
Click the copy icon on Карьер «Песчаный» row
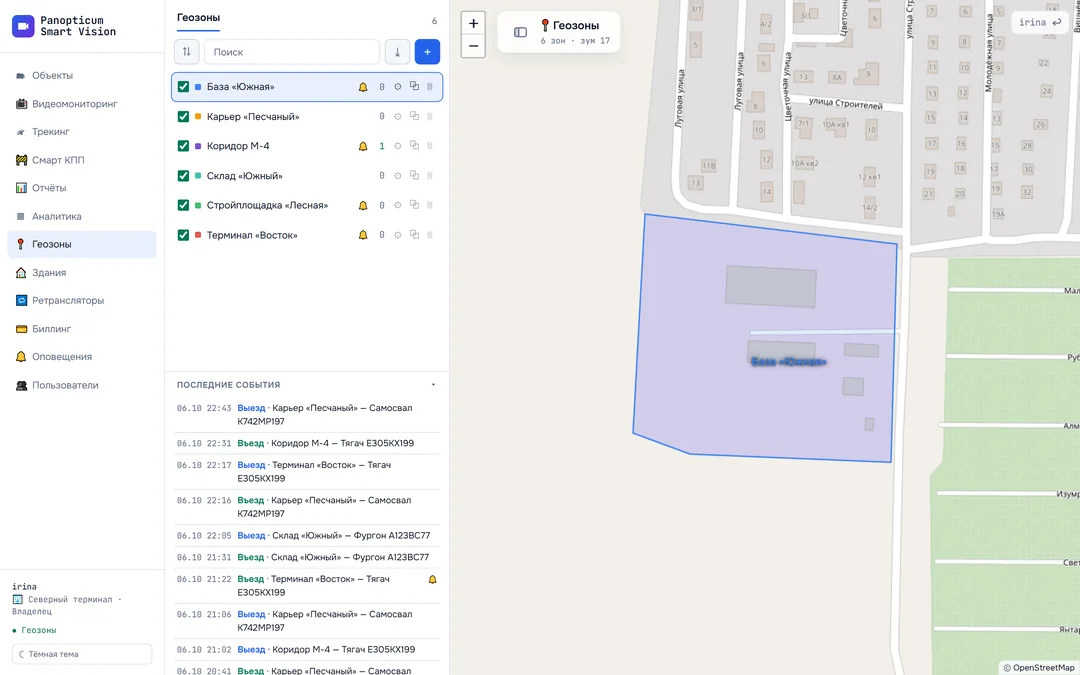(x=414, y=116)
